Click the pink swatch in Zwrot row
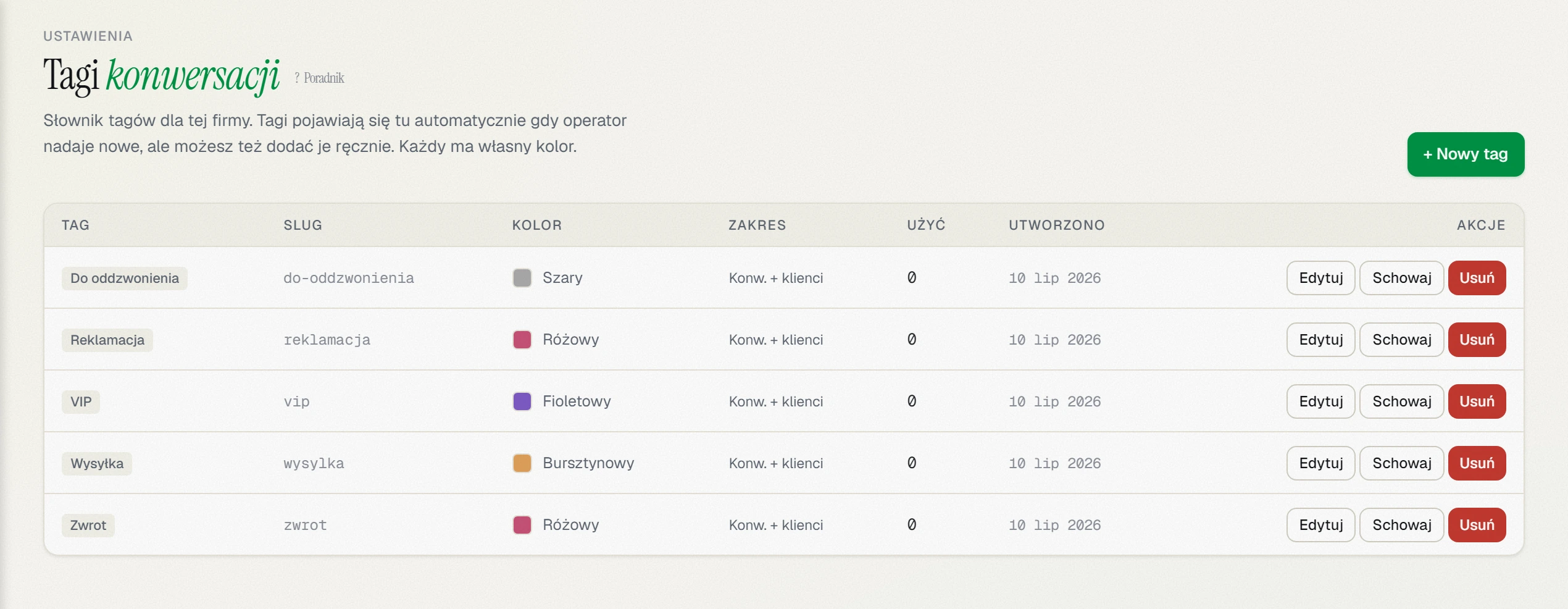The height and width of the screenshot is (609, 1568). pos(522,525)
